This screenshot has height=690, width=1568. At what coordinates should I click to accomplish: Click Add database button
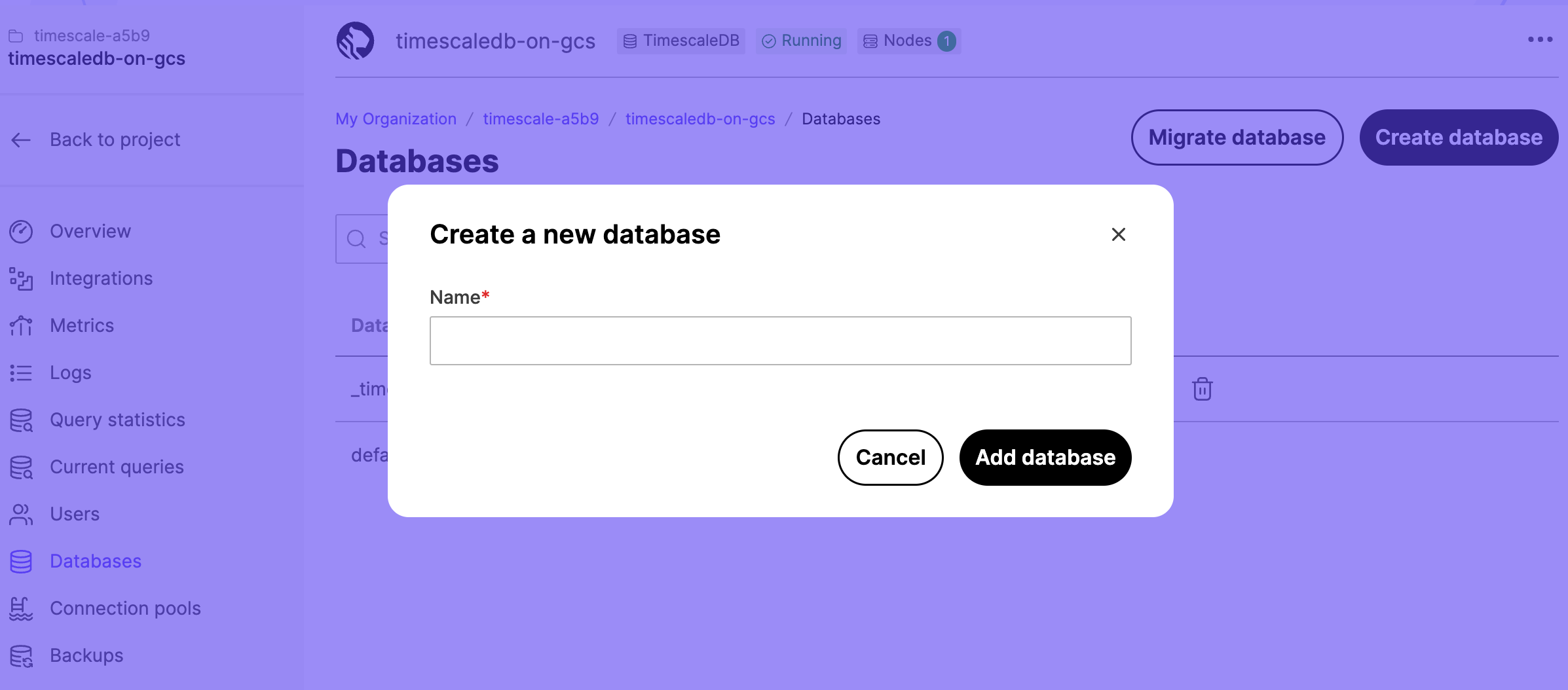pos(1045,457)
